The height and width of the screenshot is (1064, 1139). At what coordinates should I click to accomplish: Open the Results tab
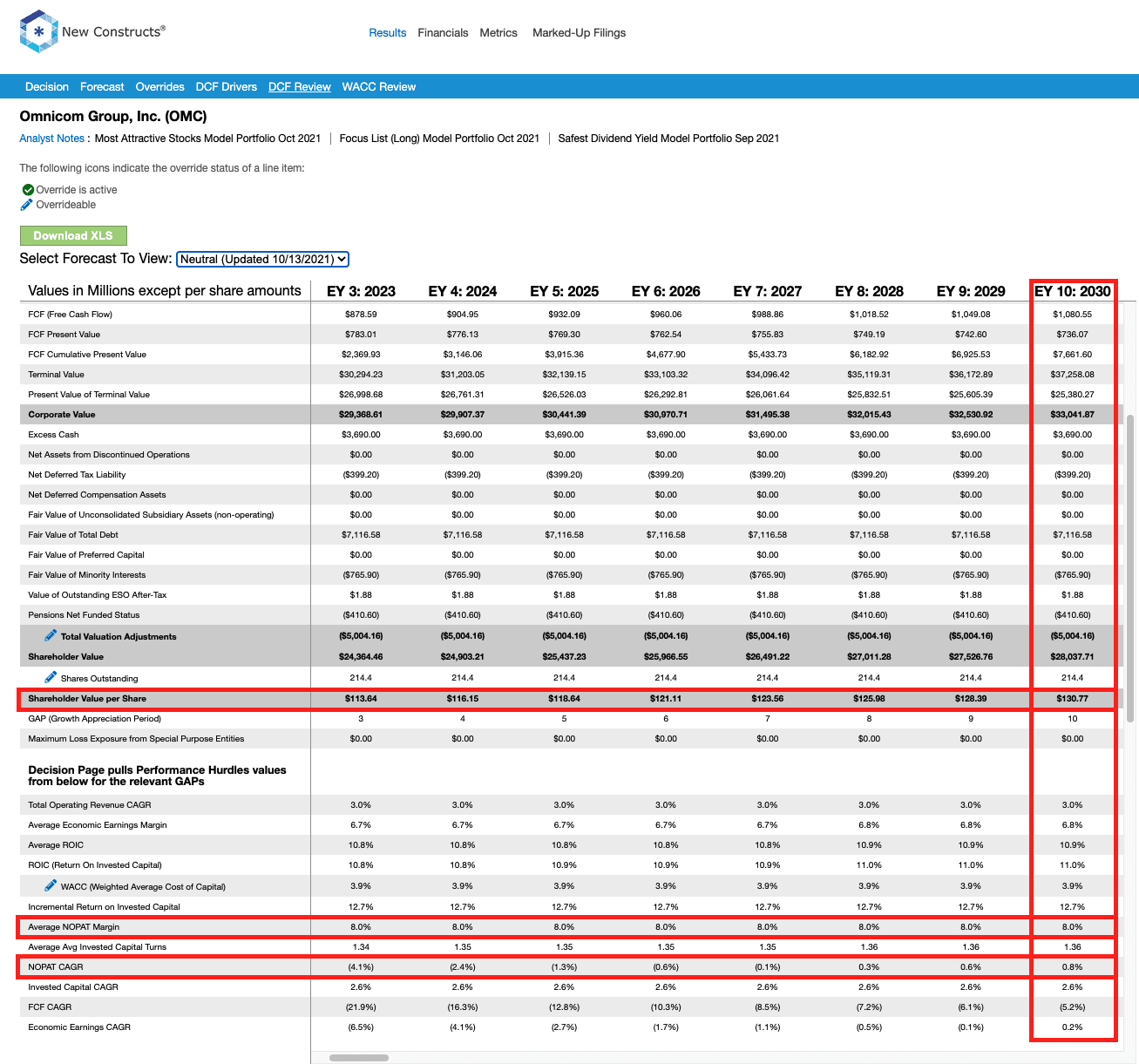(x=387, y=33)
